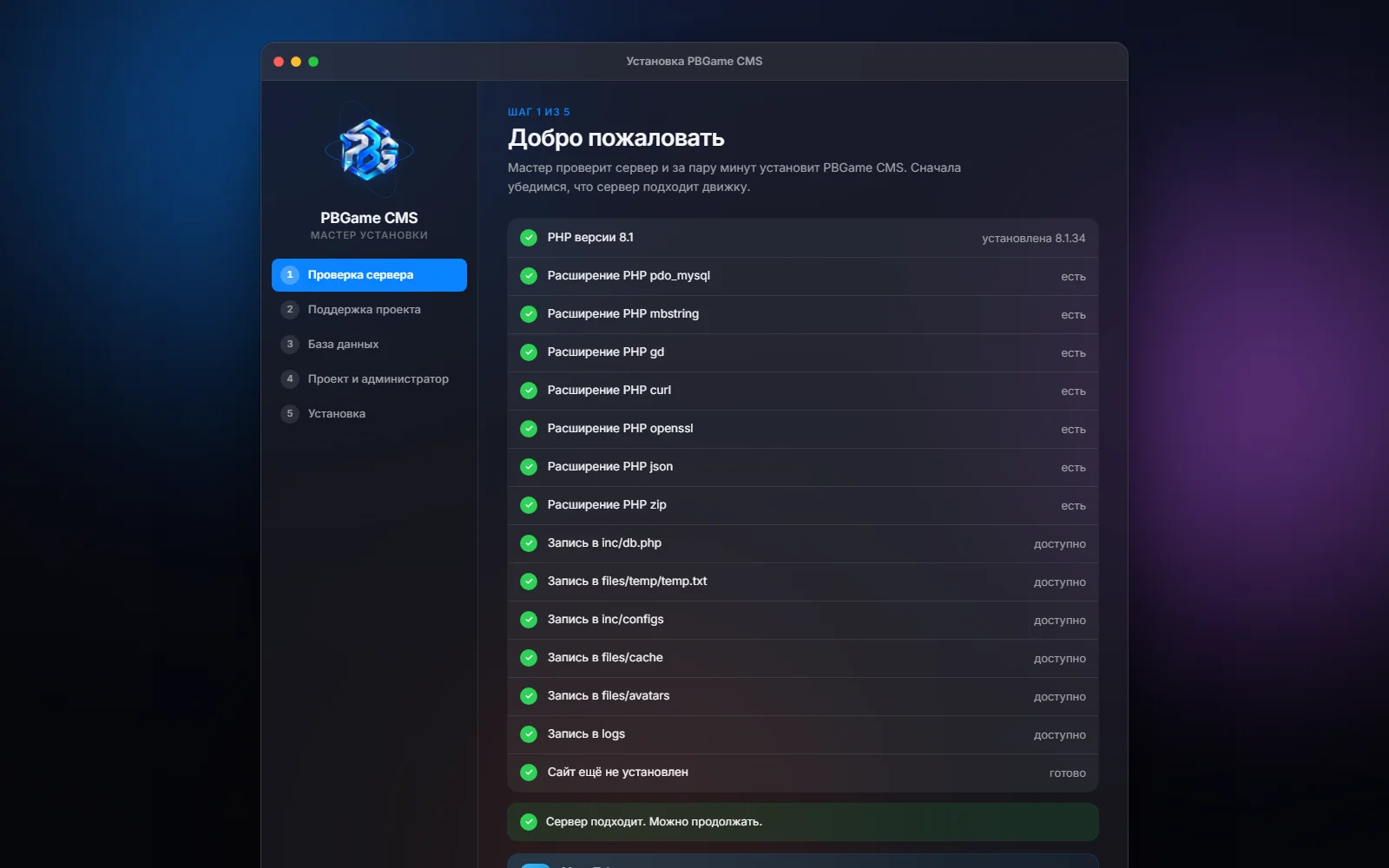Viewport: 1389px width, 868px height.
Task: Click the check icon beside Расширение PHP curl
Action: (x=529, y=391)
